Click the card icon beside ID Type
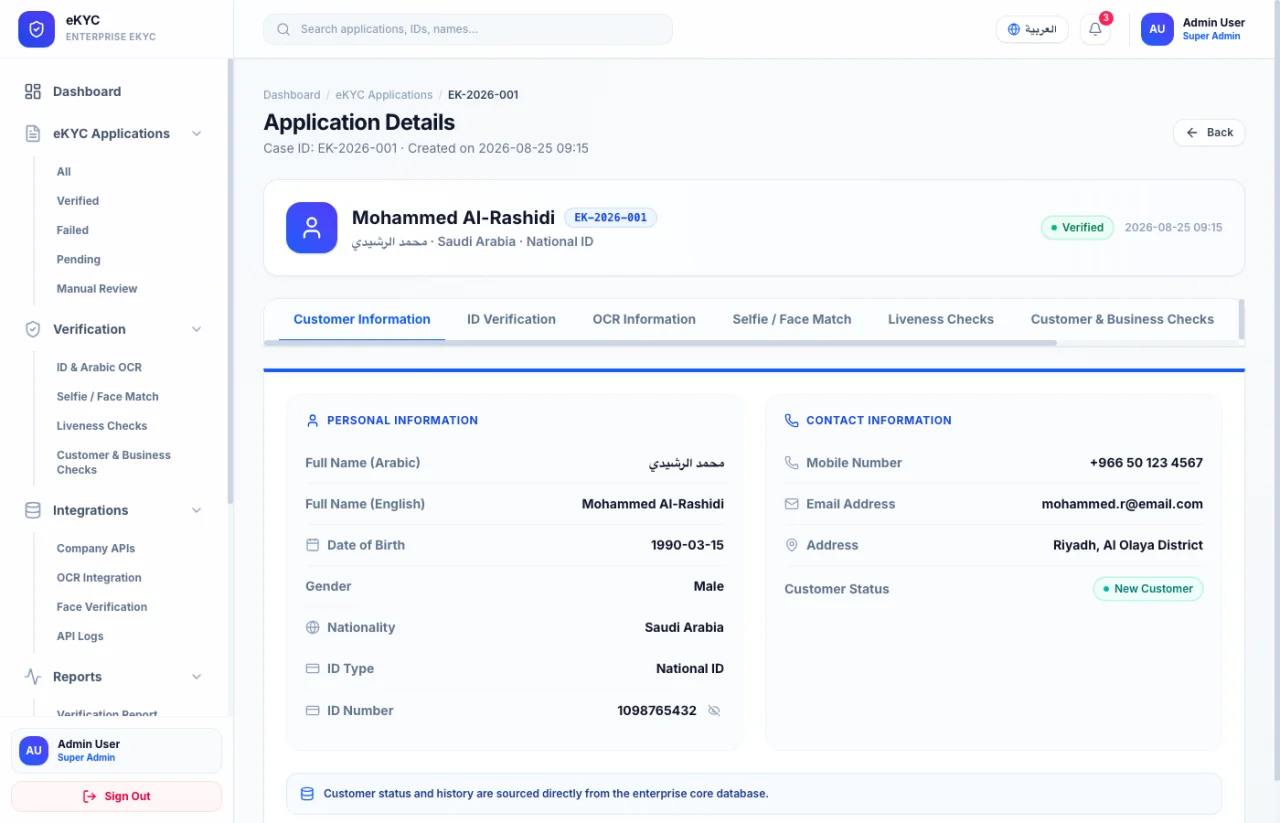The height and width of the screenshot is (823, 1280). point(313,668)
